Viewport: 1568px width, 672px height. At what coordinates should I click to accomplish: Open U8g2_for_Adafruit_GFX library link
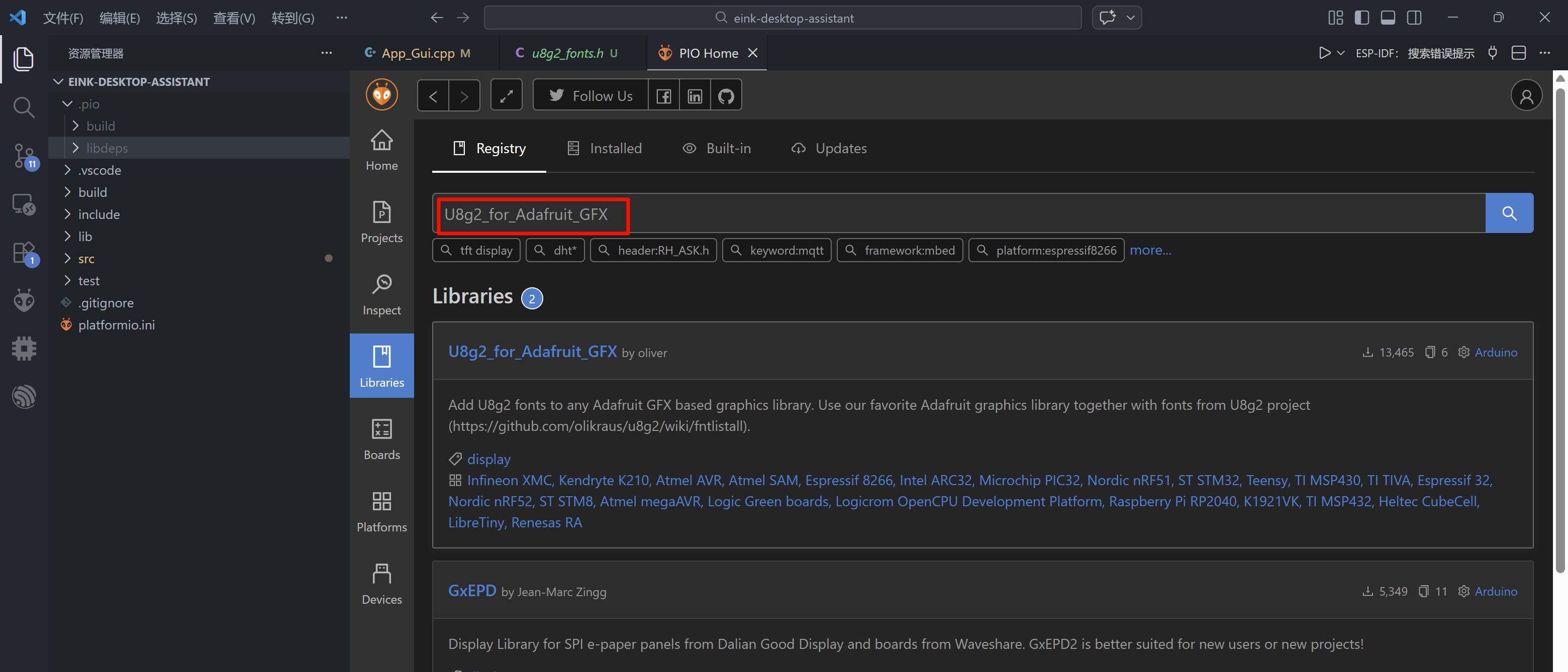coord(532,352)
